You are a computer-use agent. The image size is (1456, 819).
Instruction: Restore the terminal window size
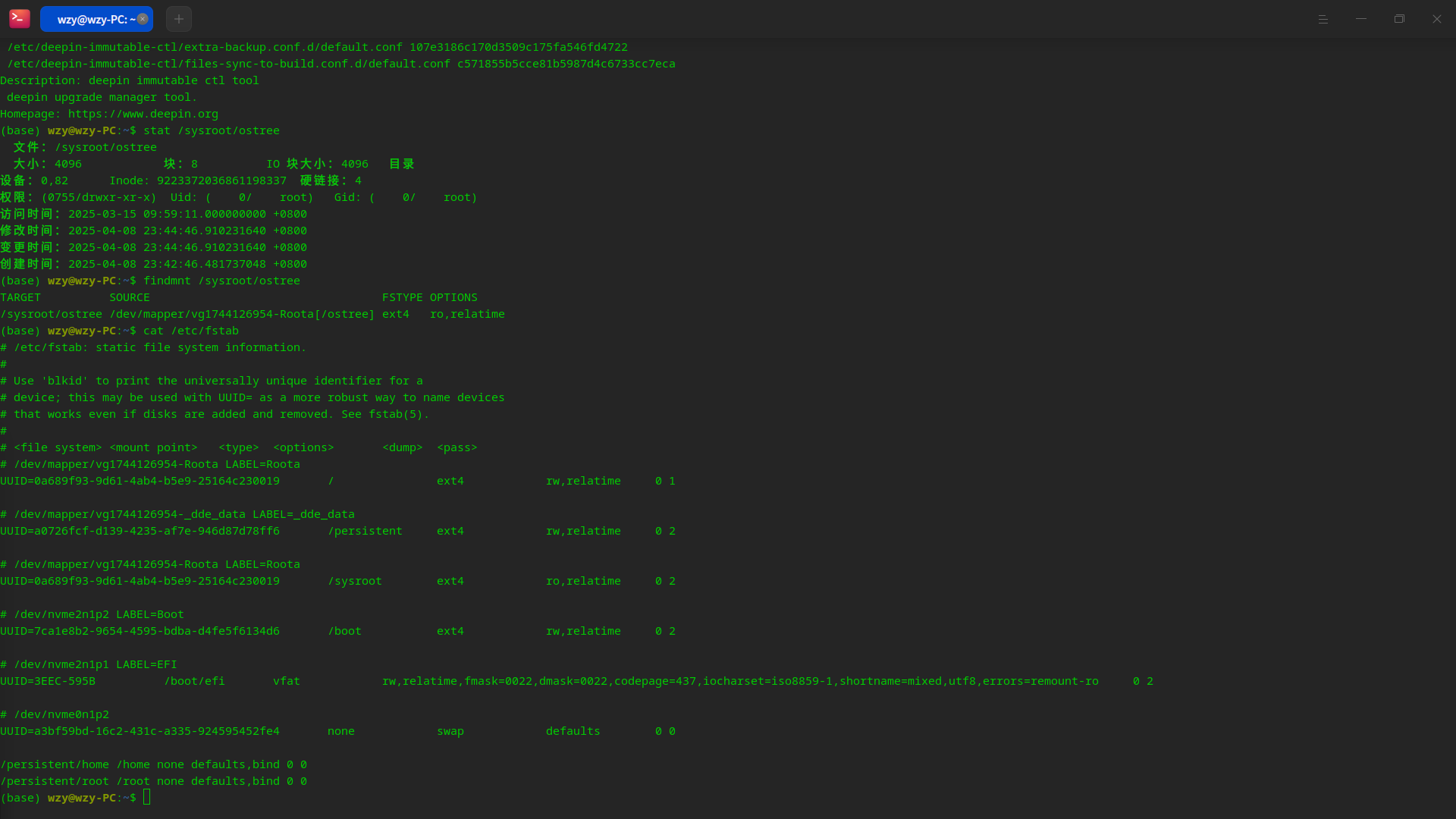coord(1399,19)
